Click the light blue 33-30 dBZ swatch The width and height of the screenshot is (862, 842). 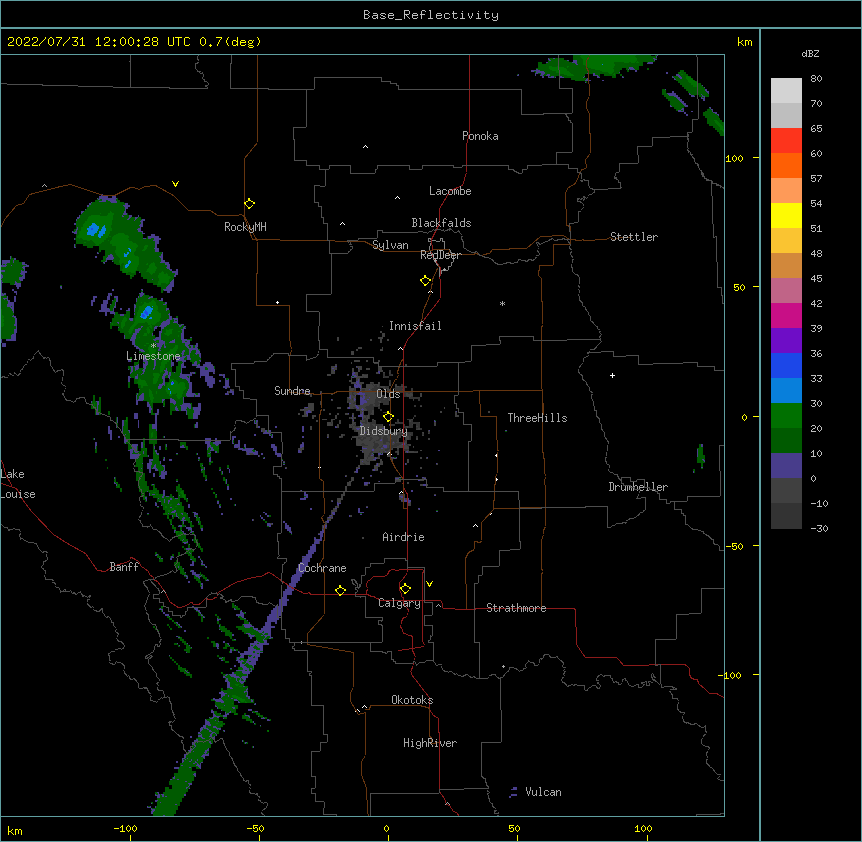point(786,390)
